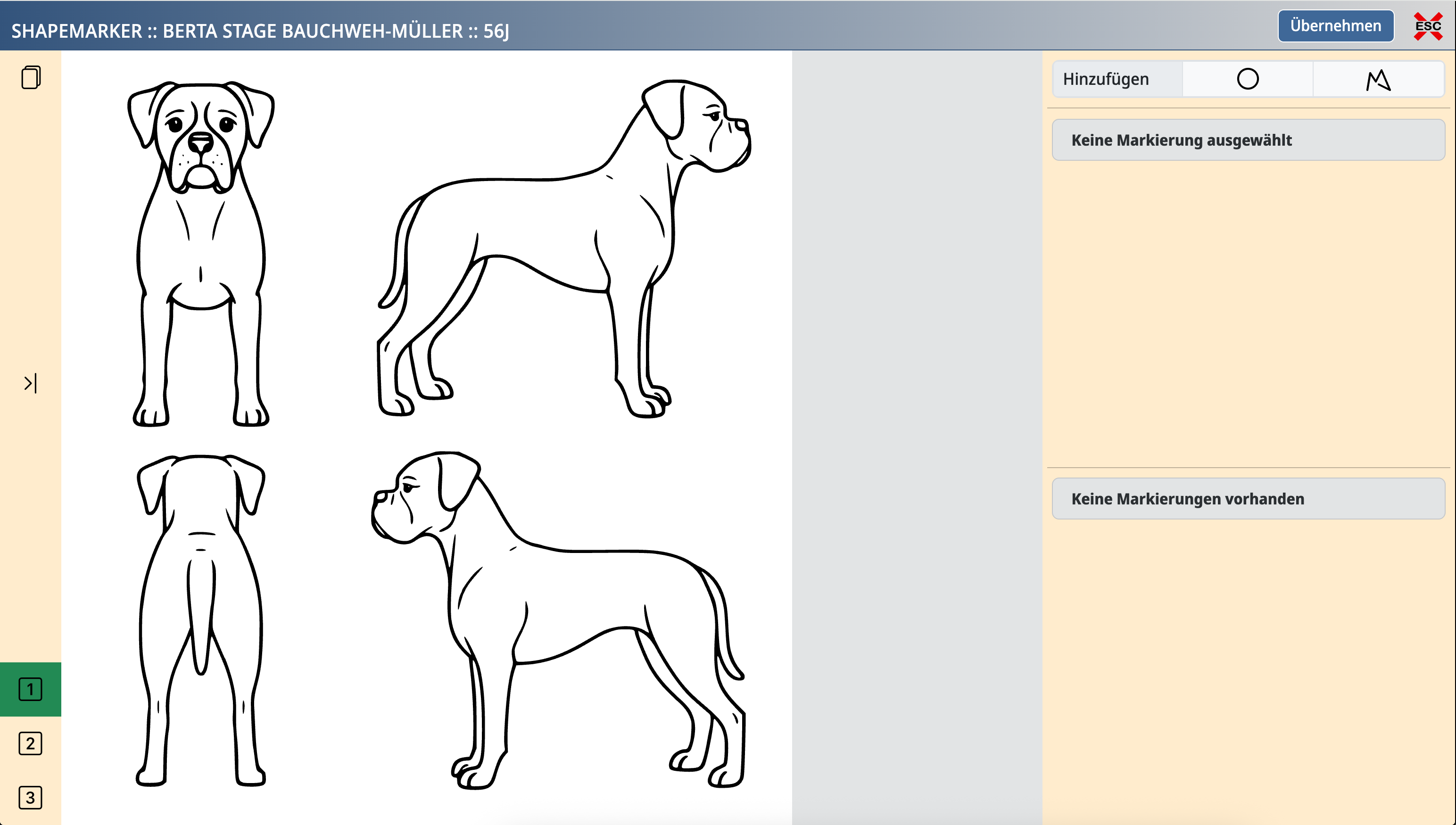Click the copy pages icon in sidebar

coord(31,77)
